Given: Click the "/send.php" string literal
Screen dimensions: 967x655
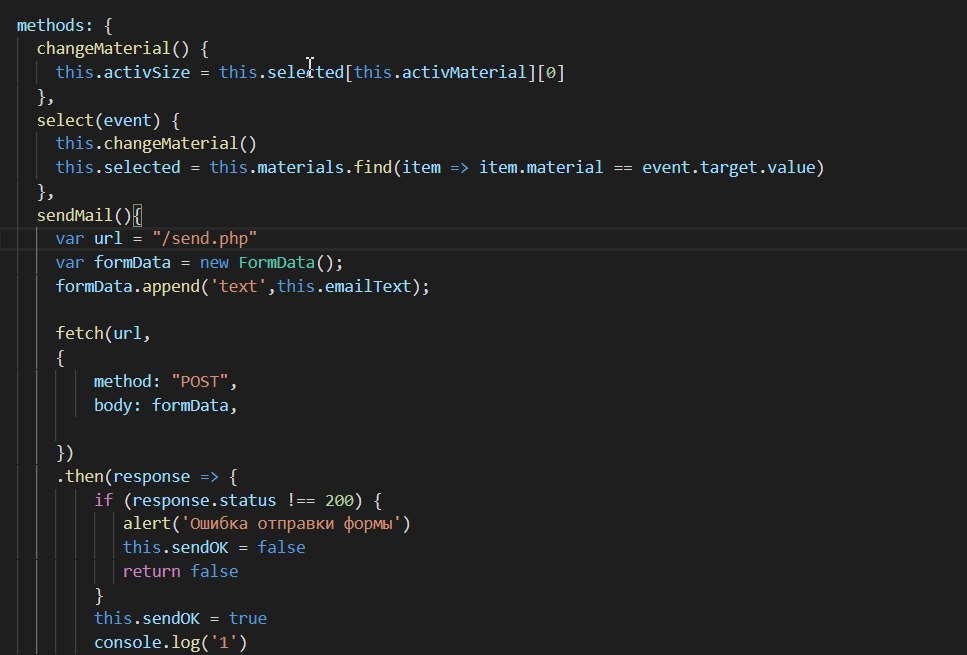Looking at the screenshot, I should (205, 239).
